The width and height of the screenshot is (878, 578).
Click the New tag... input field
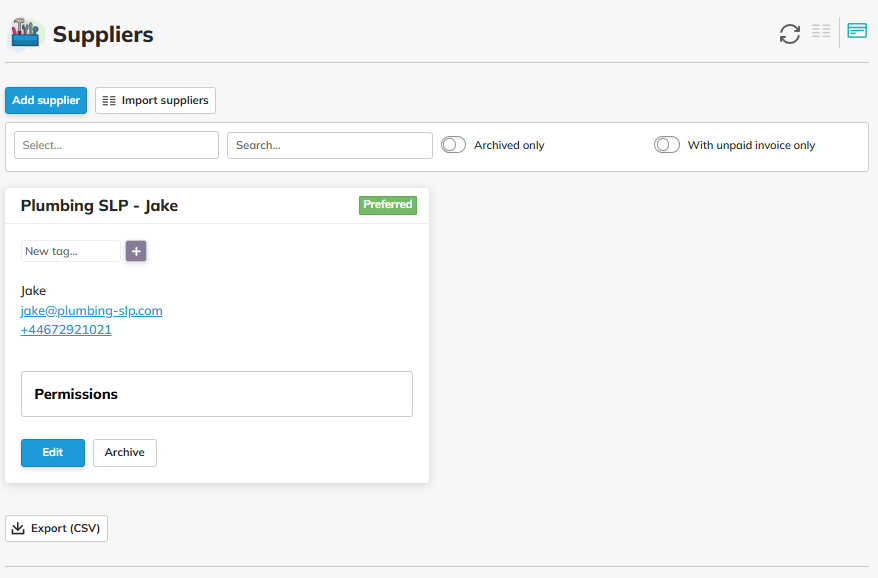coord(70,251)
